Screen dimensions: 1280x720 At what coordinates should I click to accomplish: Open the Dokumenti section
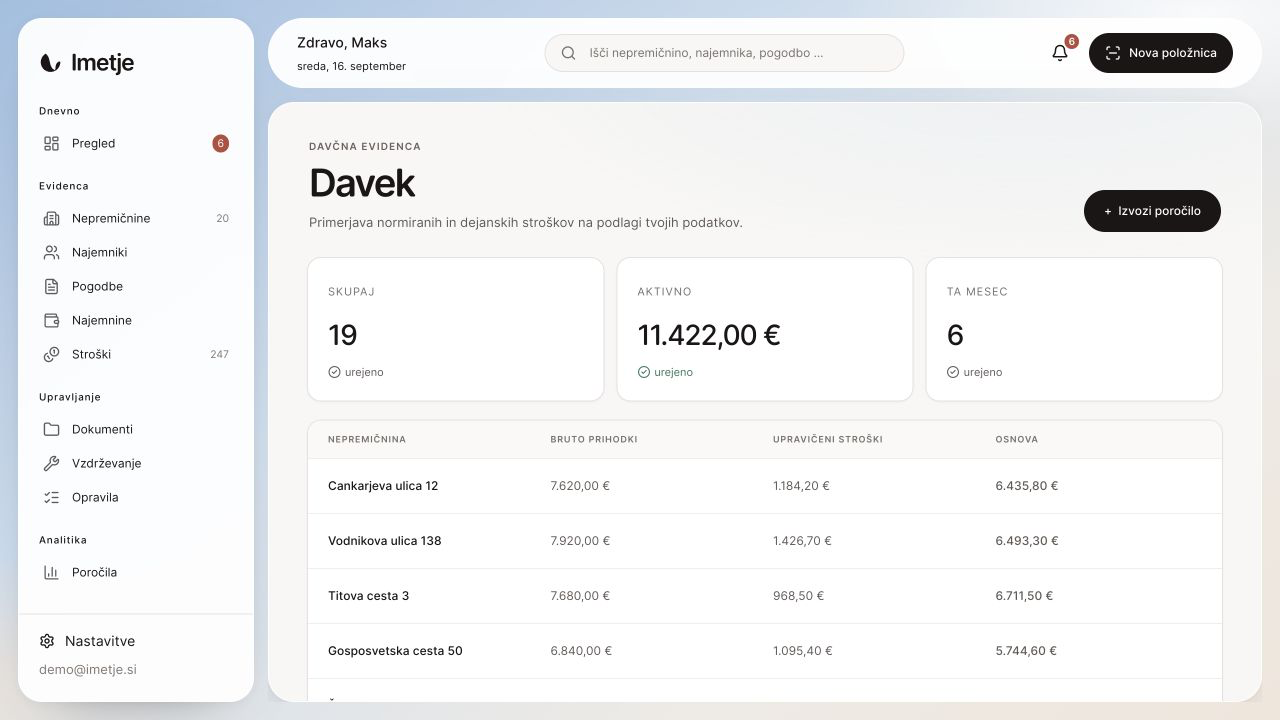click(136, 429)
